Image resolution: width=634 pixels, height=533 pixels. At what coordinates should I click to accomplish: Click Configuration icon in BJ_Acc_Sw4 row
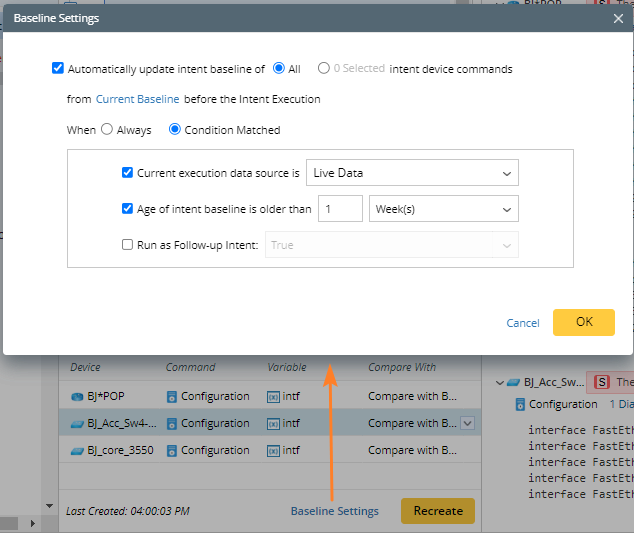[172, 423]
